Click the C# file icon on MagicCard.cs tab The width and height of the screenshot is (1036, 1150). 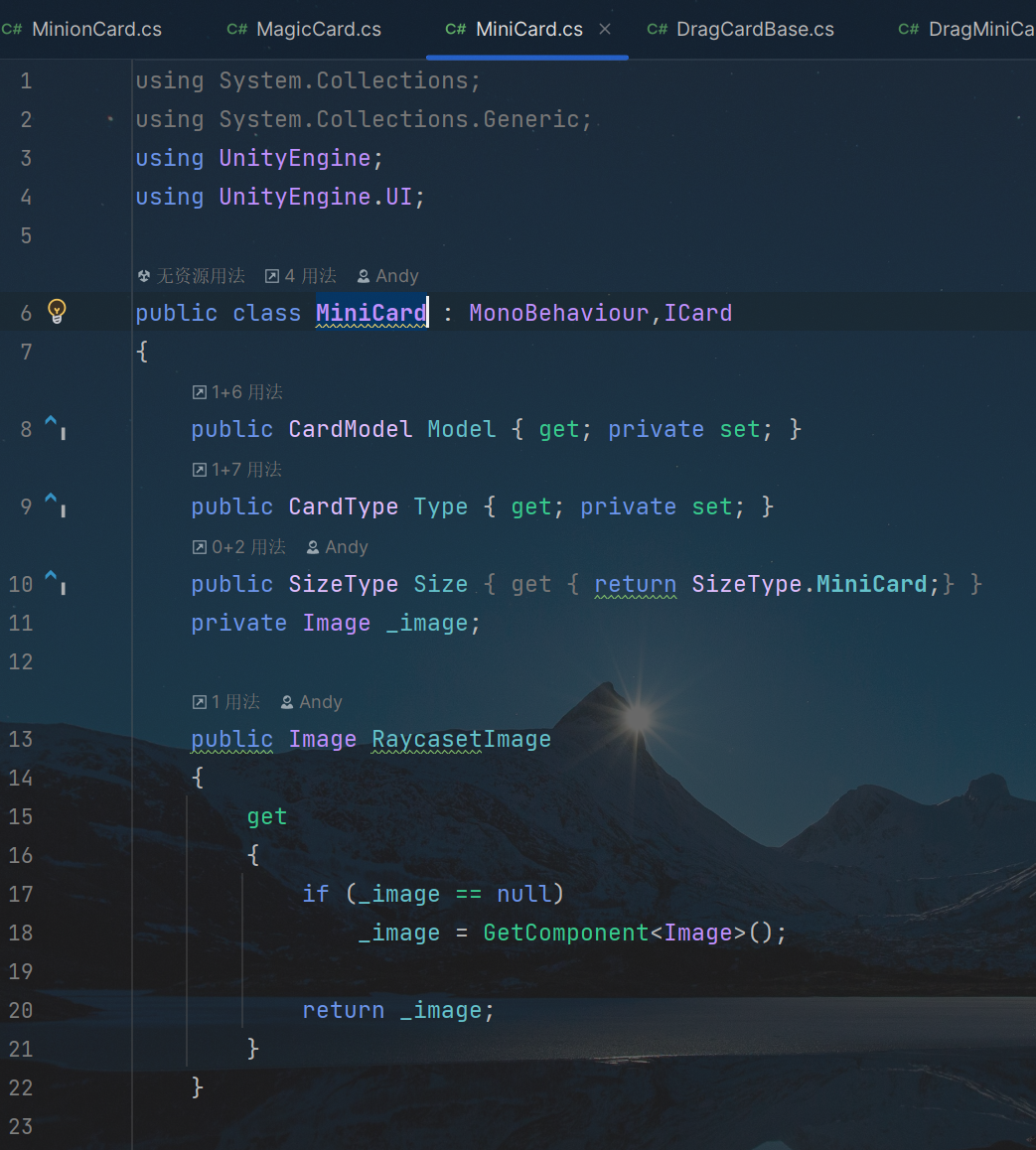(x=237, y=30)
